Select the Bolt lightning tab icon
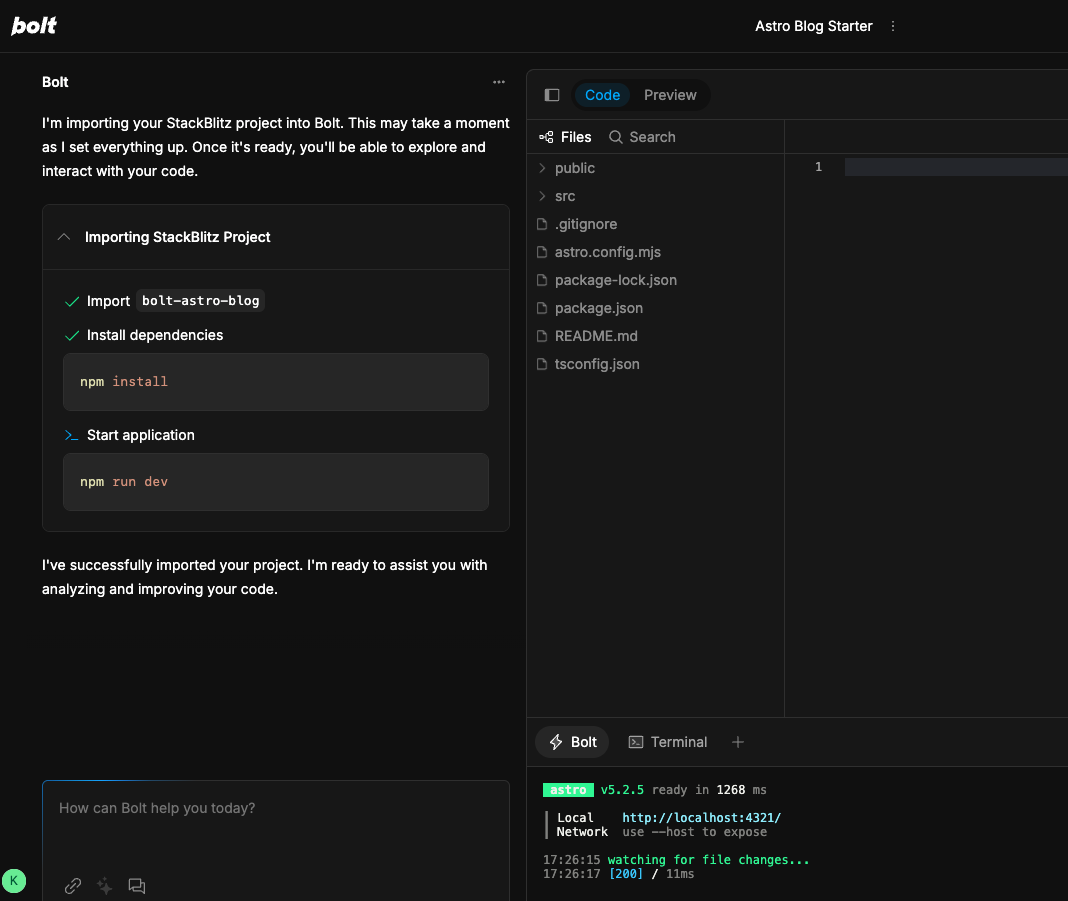1068x901 pixels. click(x=558, y=742)
